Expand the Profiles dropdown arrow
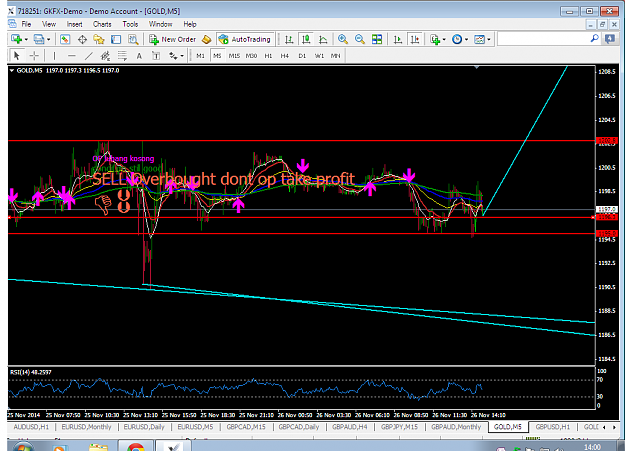Screen dimensions: 625x451 click(x=49, y=39)
